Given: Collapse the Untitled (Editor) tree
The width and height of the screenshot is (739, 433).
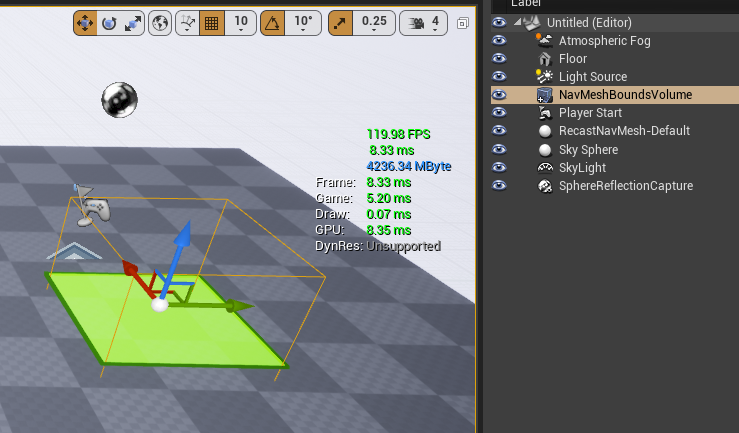Looking at the screenshot, I should pyautogui.click(x=517, y=22).
